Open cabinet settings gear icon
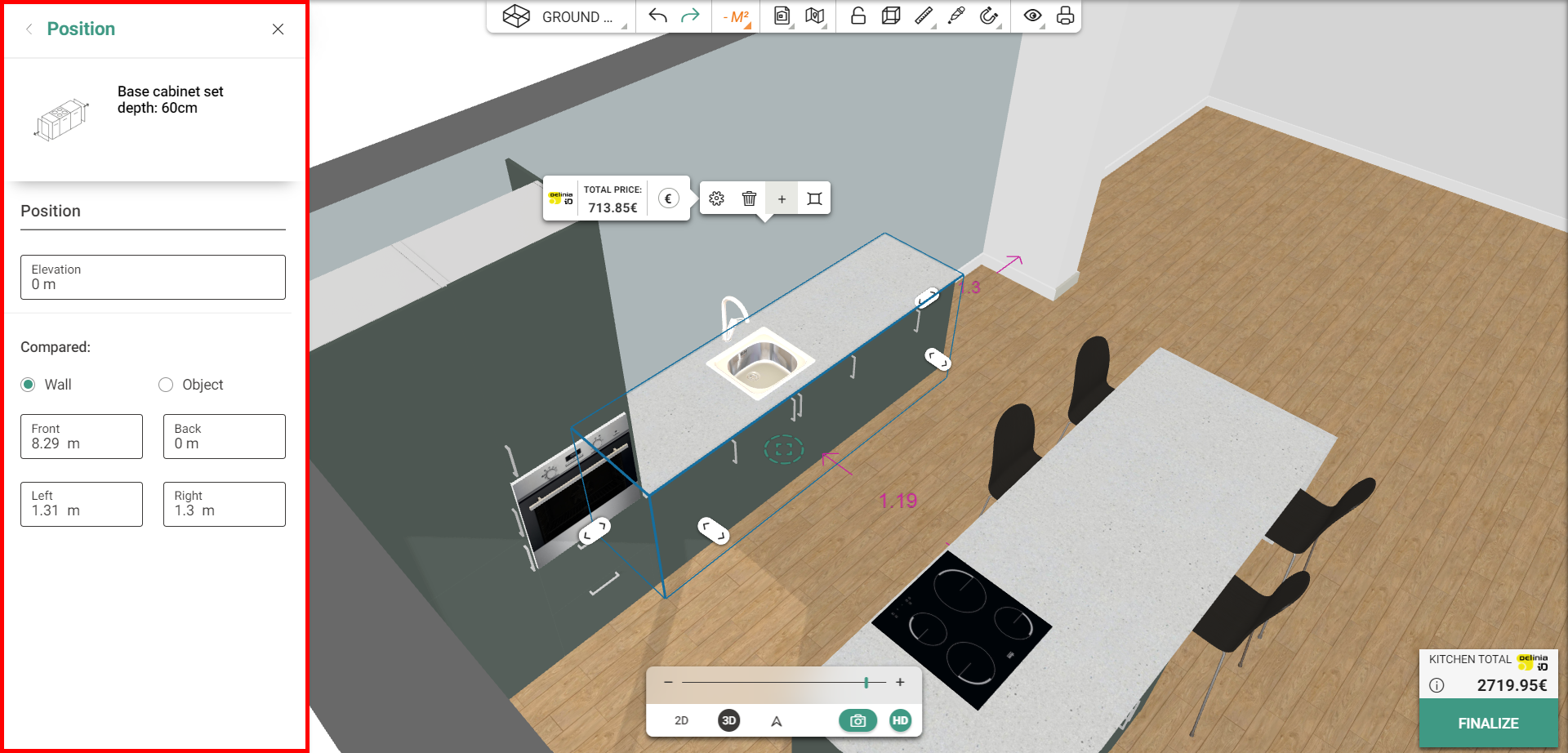Image resolution: width=1568 pixels, height=753 pixels. click(x=716, y=198)
